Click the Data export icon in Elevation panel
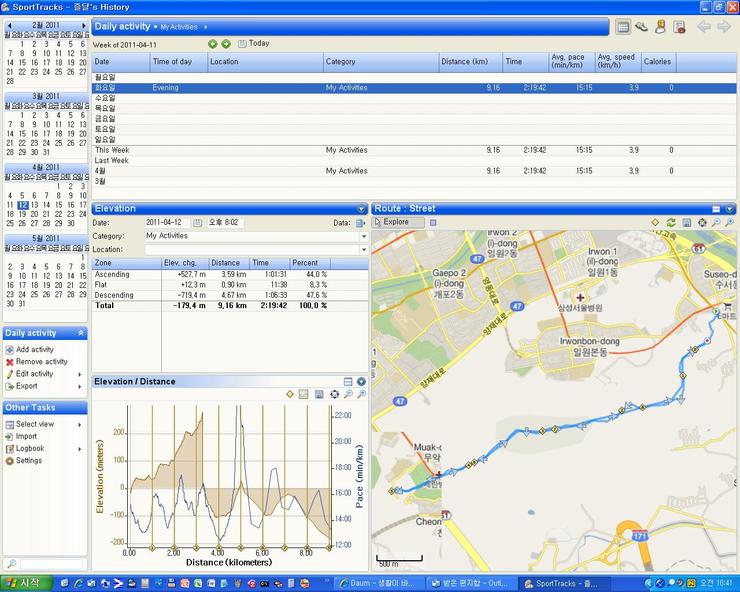 click(x=361, y=223)
